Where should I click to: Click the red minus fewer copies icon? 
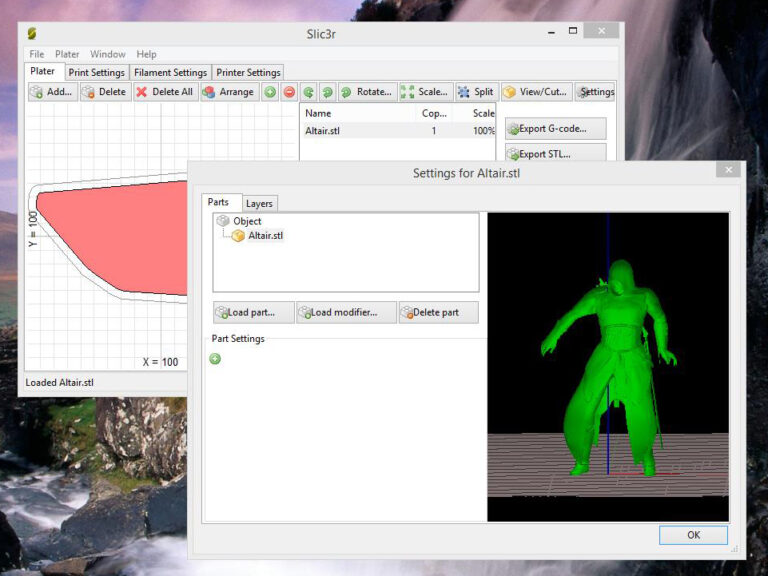coord(289,92)
